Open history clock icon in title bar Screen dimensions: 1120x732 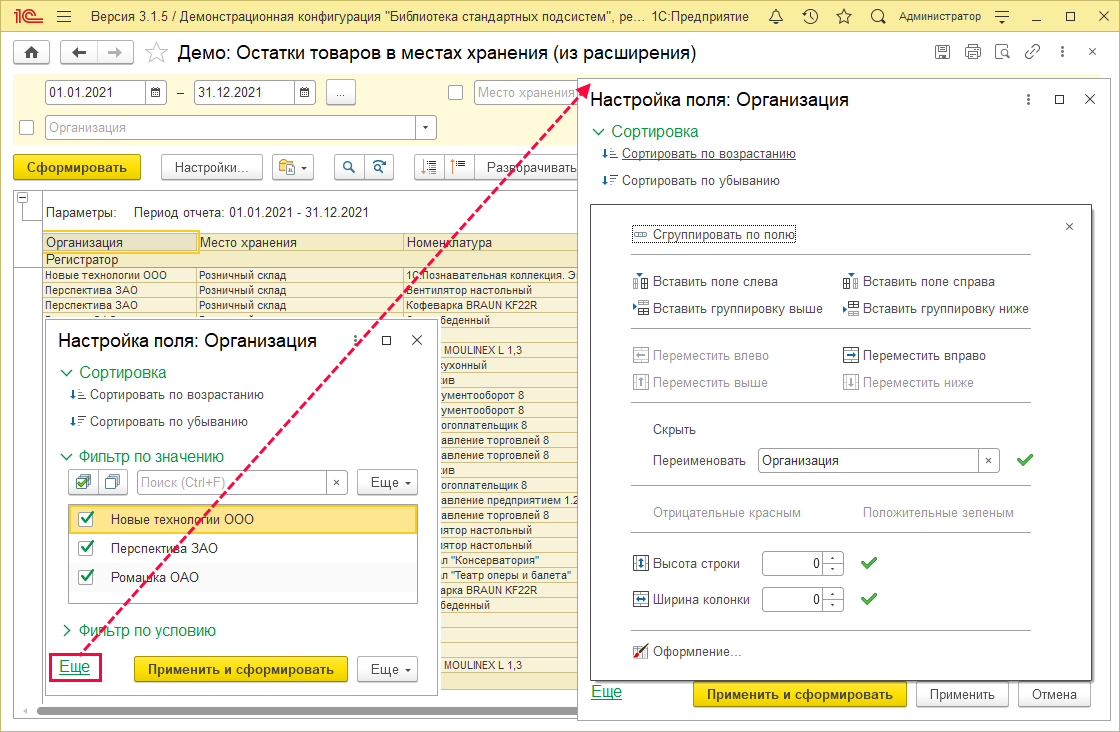[810, 16]
